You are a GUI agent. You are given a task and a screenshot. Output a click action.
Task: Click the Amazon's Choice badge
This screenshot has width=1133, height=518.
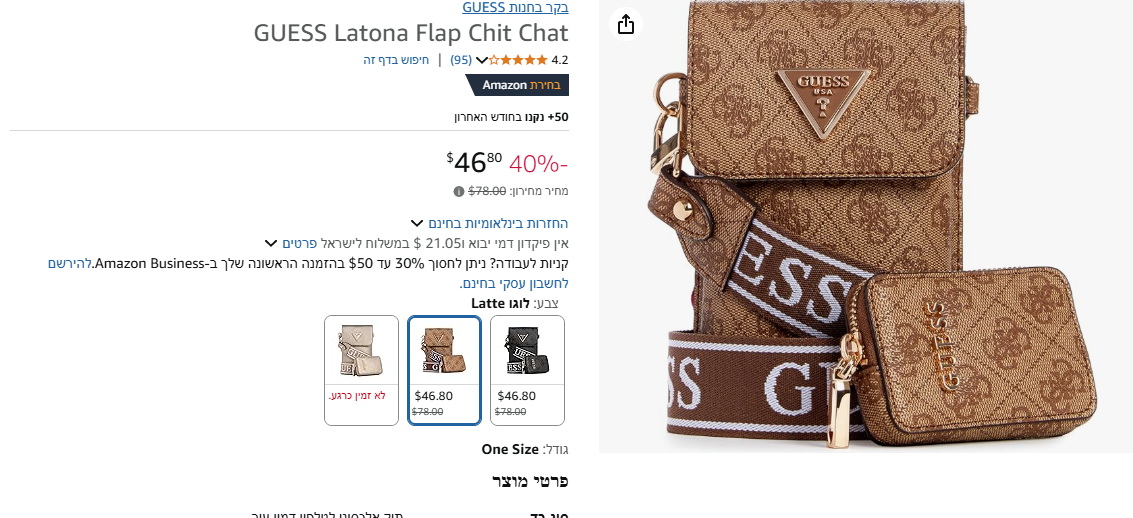517,85
